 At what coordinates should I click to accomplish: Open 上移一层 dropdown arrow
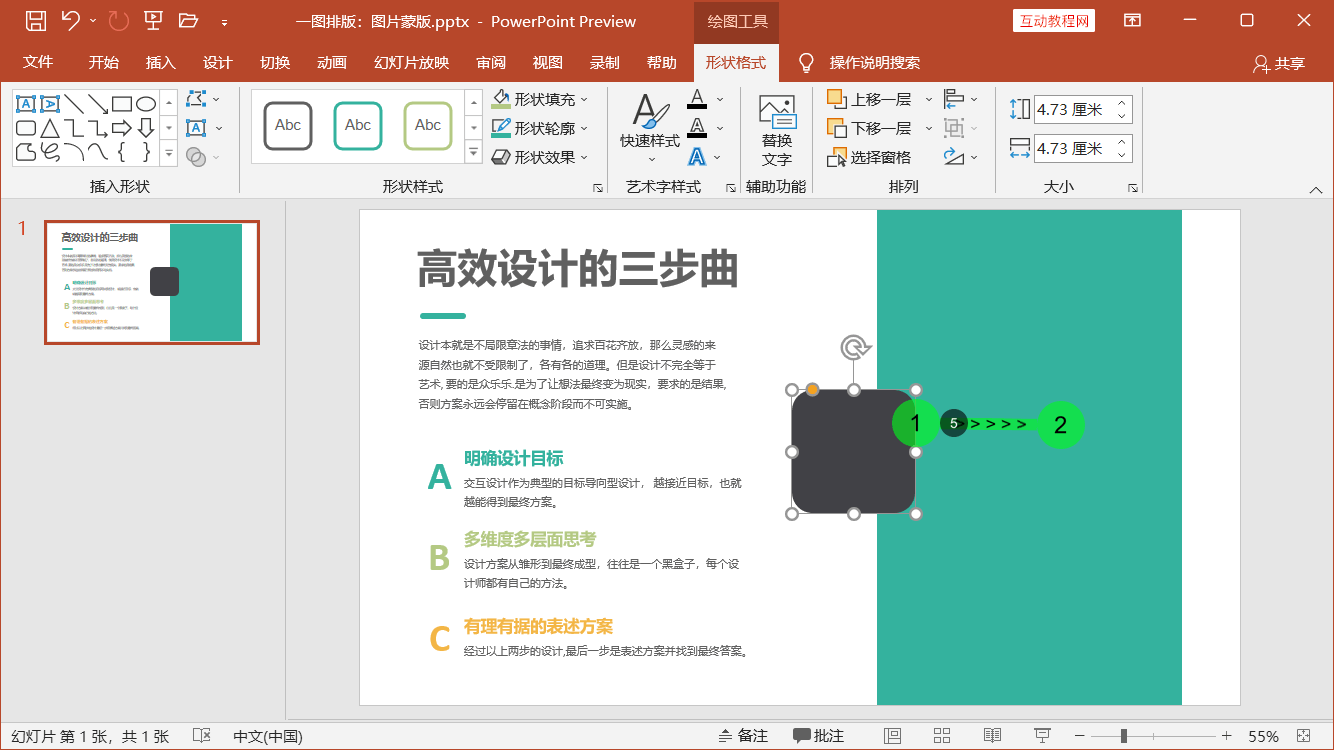tap(928, 99)
